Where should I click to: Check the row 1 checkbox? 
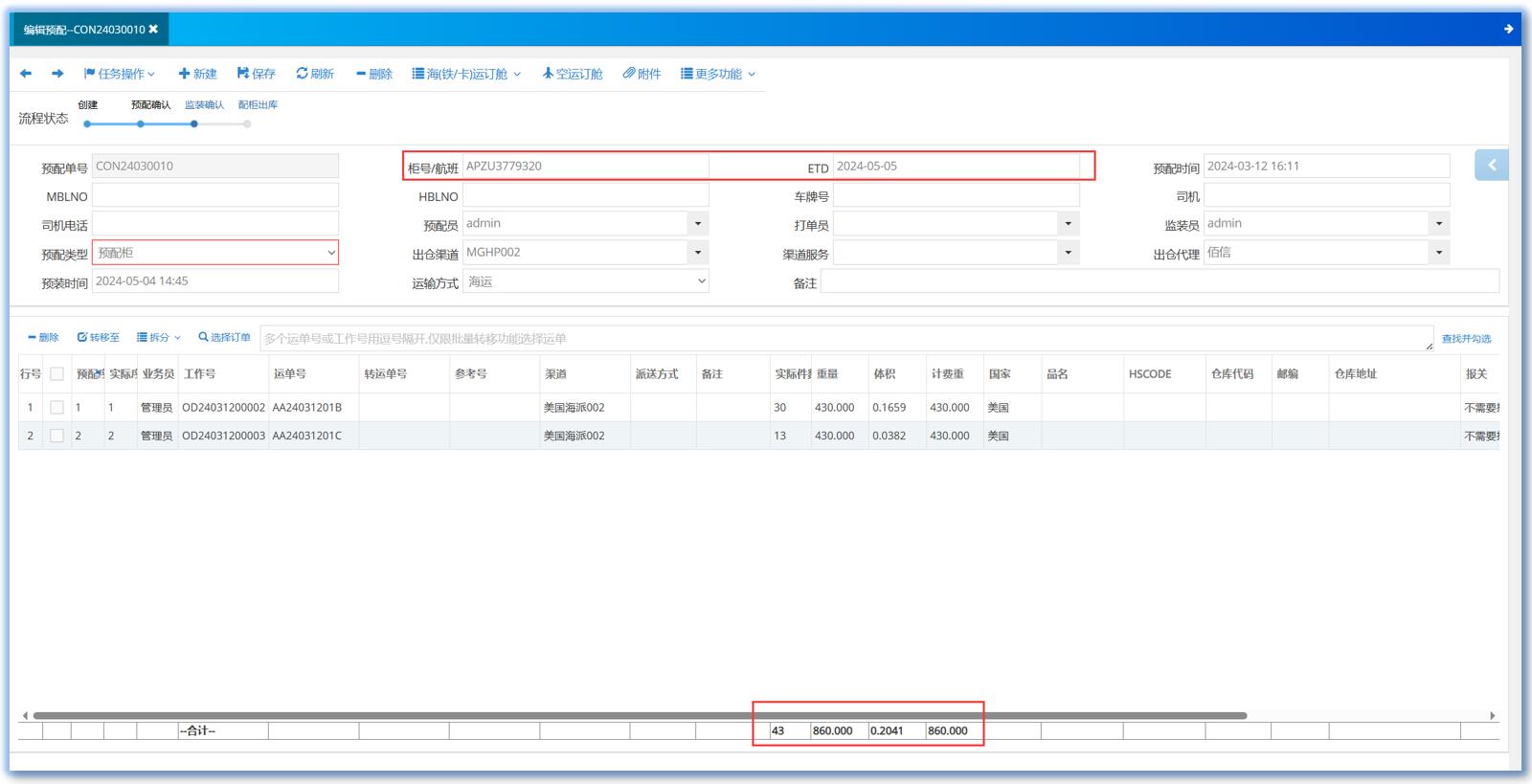56,408
